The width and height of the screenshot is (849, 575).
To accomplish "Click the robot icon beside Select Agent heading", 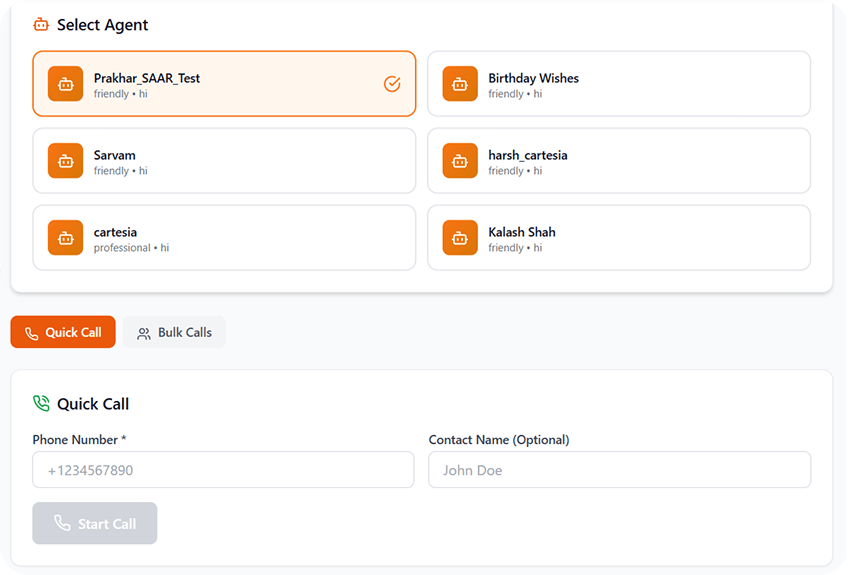I will (41, 24).
